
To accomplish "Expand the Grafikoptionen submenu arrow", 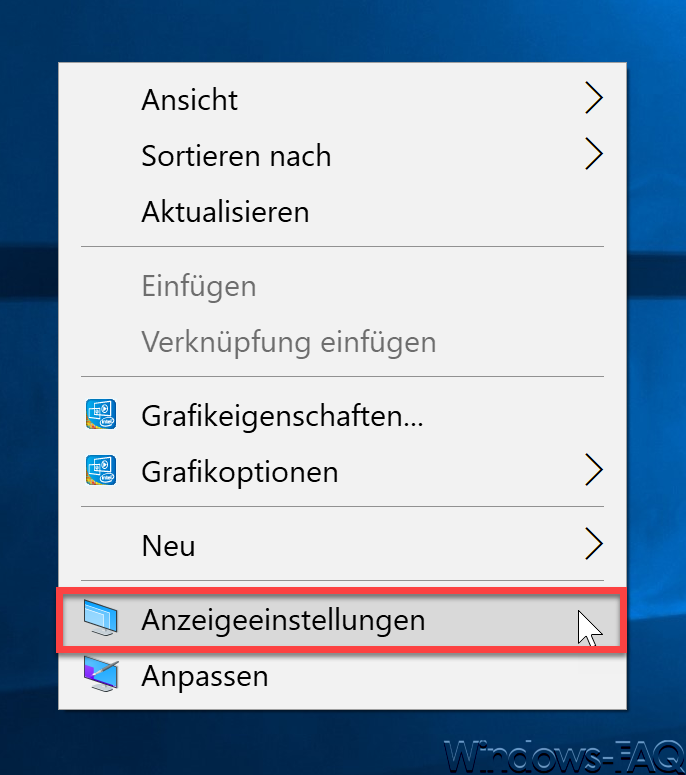I will tap(594, 470).
